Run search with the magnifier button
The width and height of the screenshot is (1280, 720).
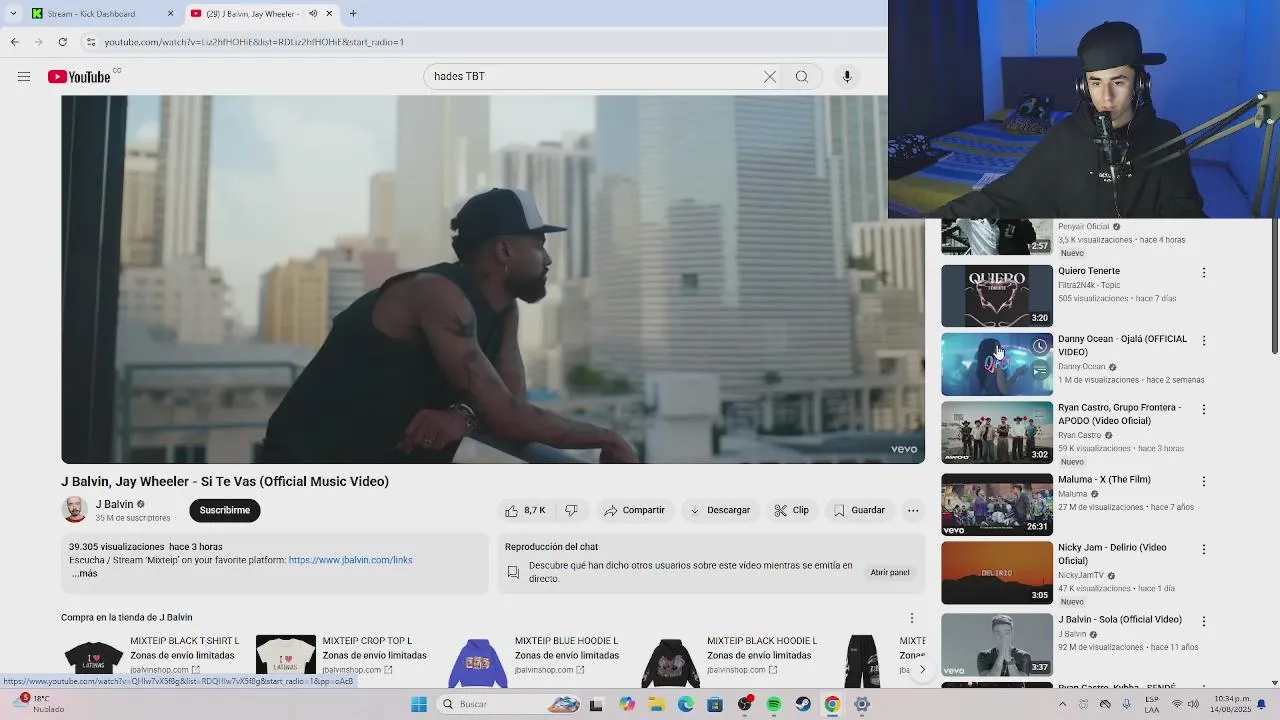(802, 77)
